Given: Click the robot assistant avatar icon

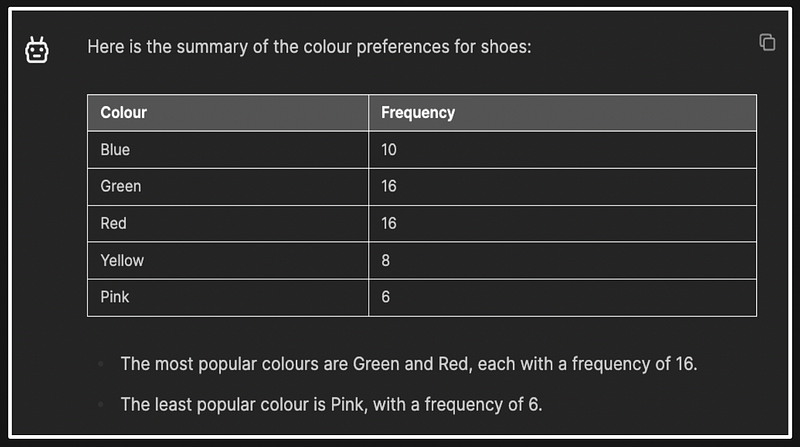Looking at the screenshot, I should pyautogui.click(x=37, y=50).
